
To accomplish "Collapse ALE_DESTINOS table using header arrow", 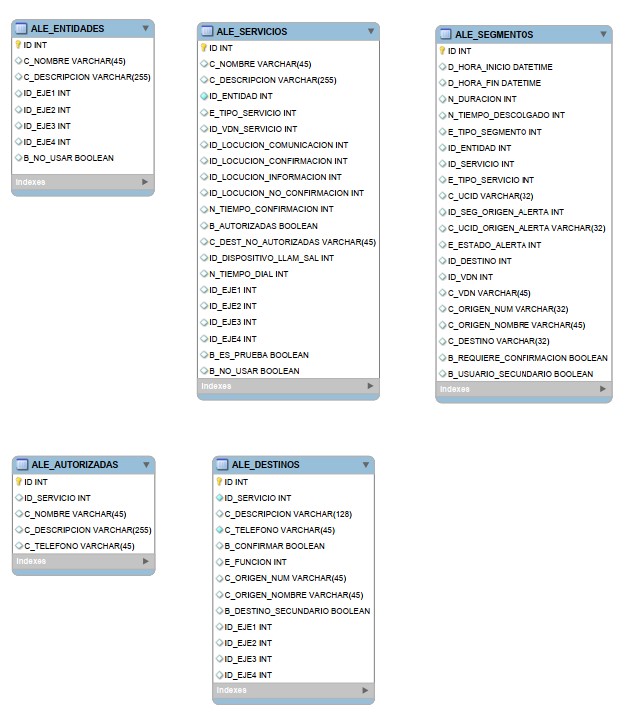I will [x=366, y=464].
